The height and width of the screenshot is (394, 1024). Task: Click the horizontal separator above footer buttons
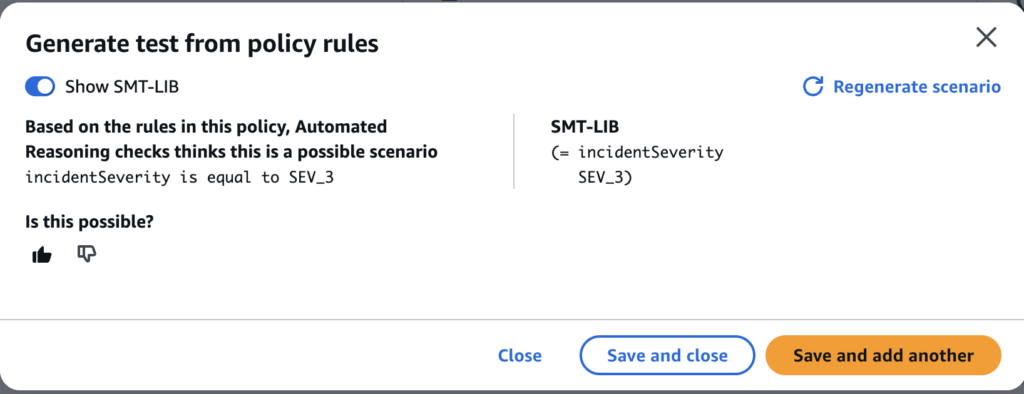click(512, 320)
